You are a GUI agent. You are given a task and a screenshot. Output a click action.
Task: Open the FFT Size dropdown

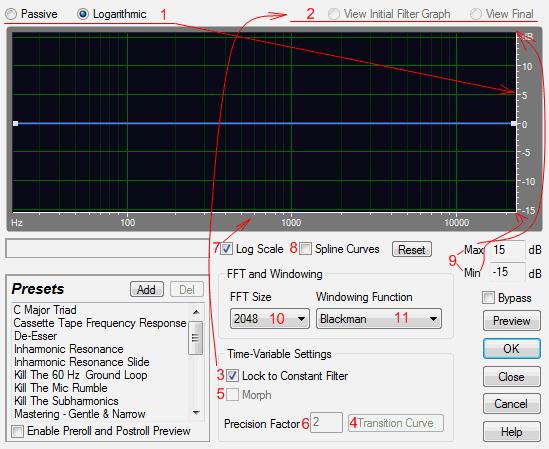(x=270, y=319)
